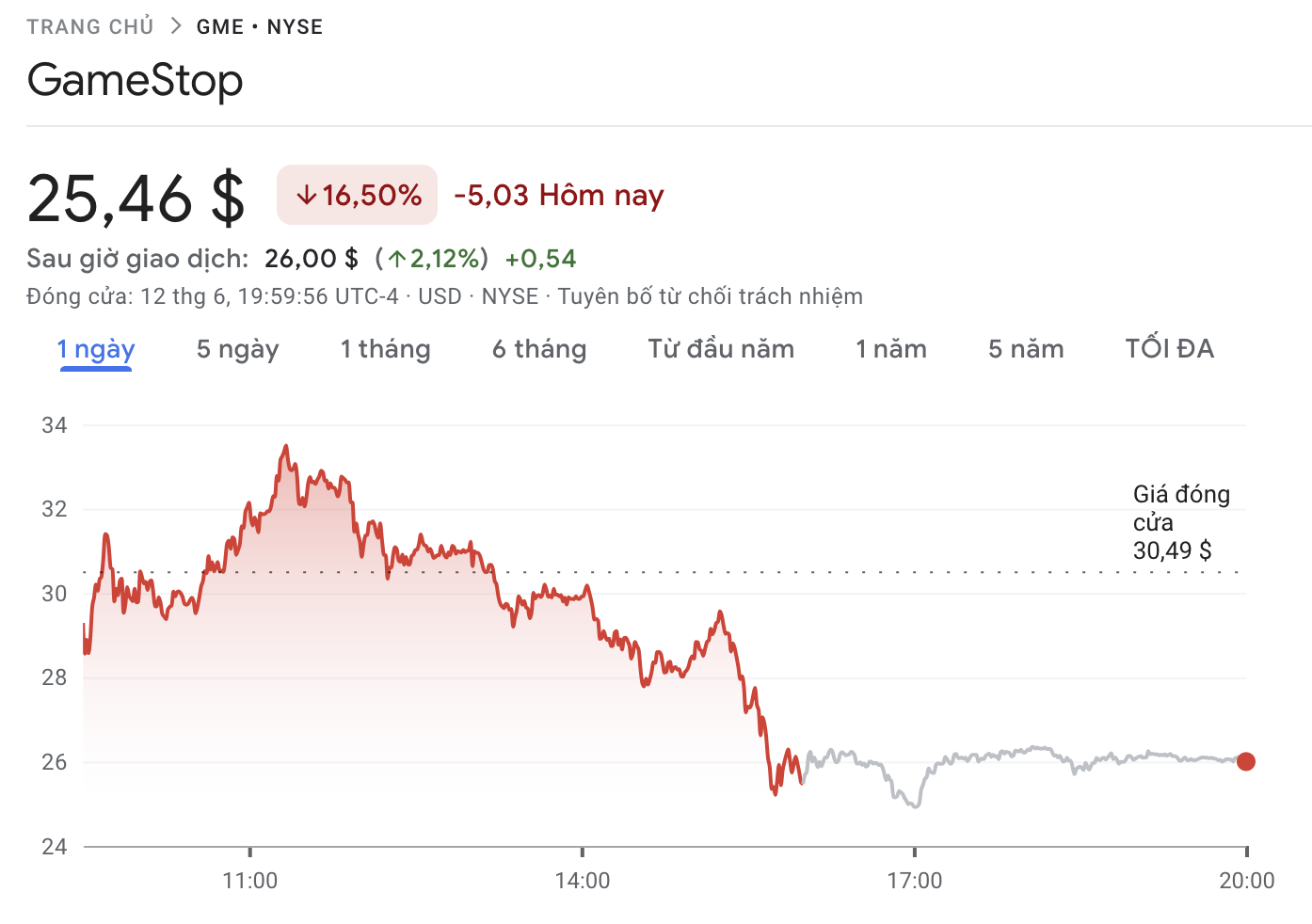The width and height of the screenshot is (1312, 924).
Task: Click the GME • NYSE breadcrumb
Action: tap(259, 26)
